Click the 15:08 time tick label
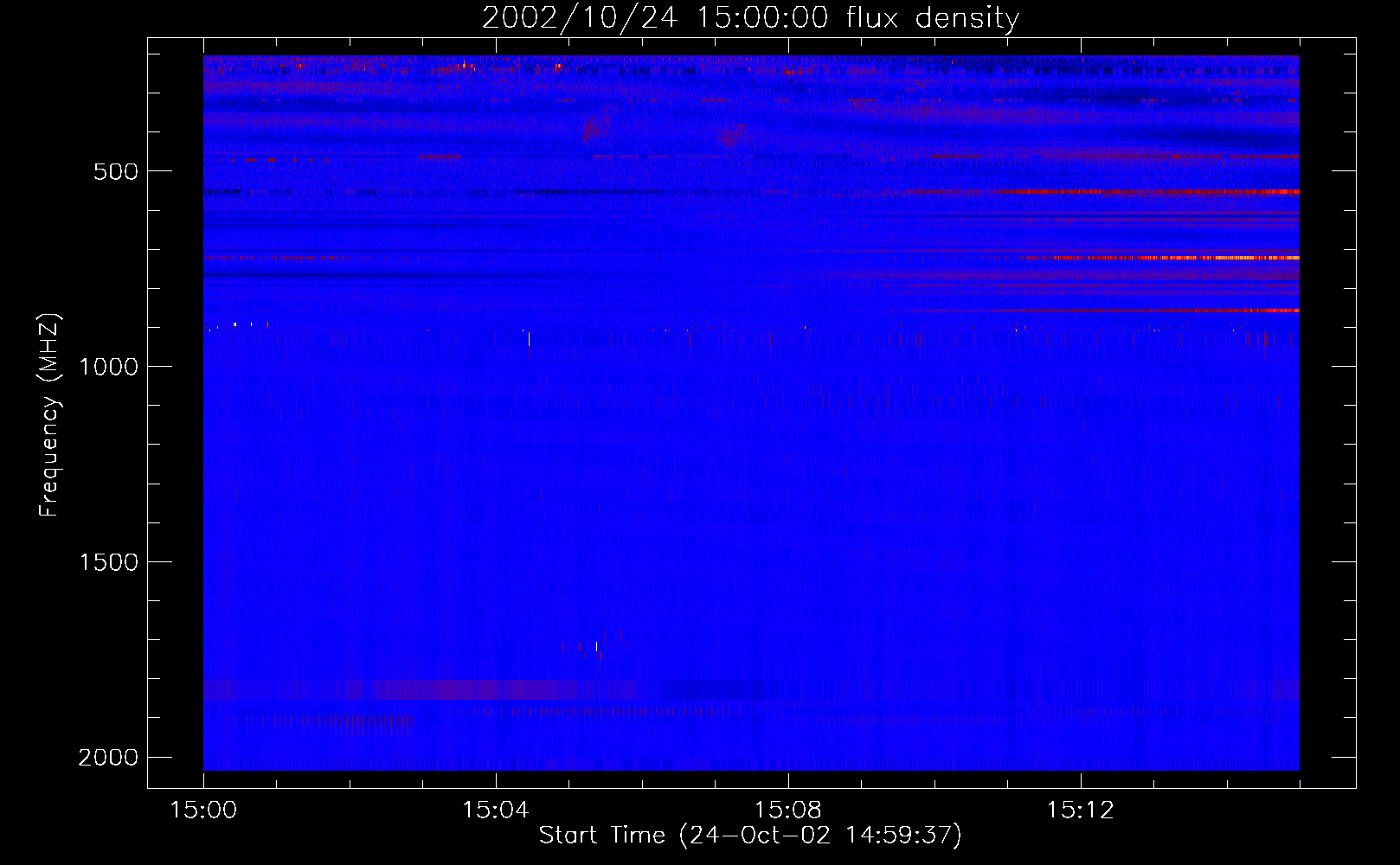 point(787,811)
